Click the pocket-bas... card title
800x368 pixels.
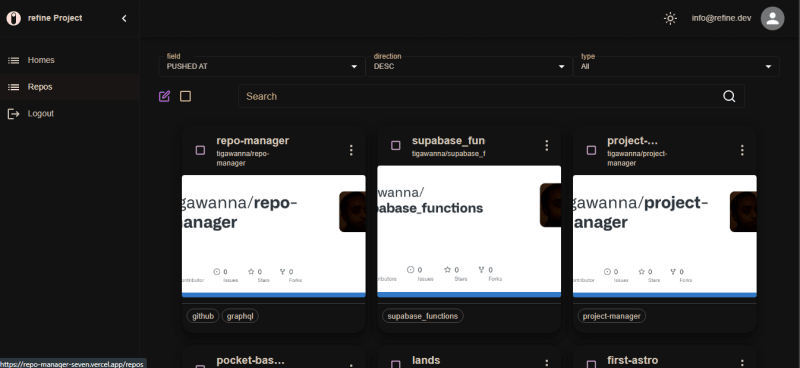point(251,360)
